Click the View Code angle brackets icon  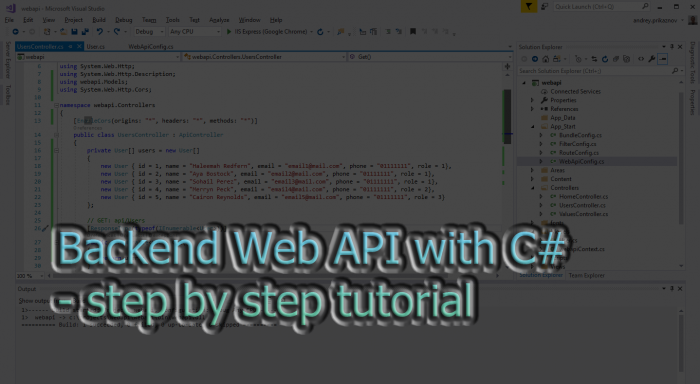[x=641, y=59]
